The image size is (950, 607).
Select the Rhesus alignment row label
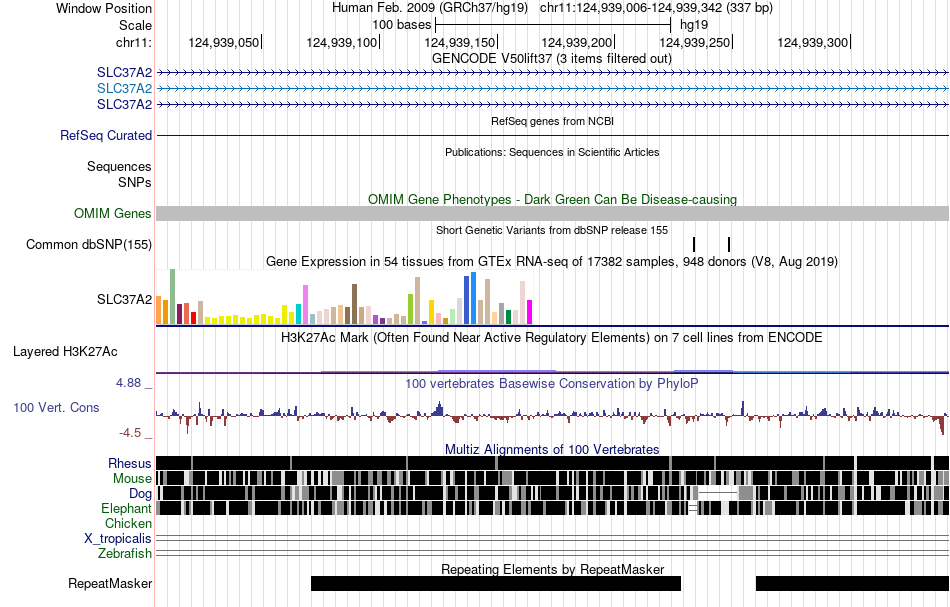point(130,463)
